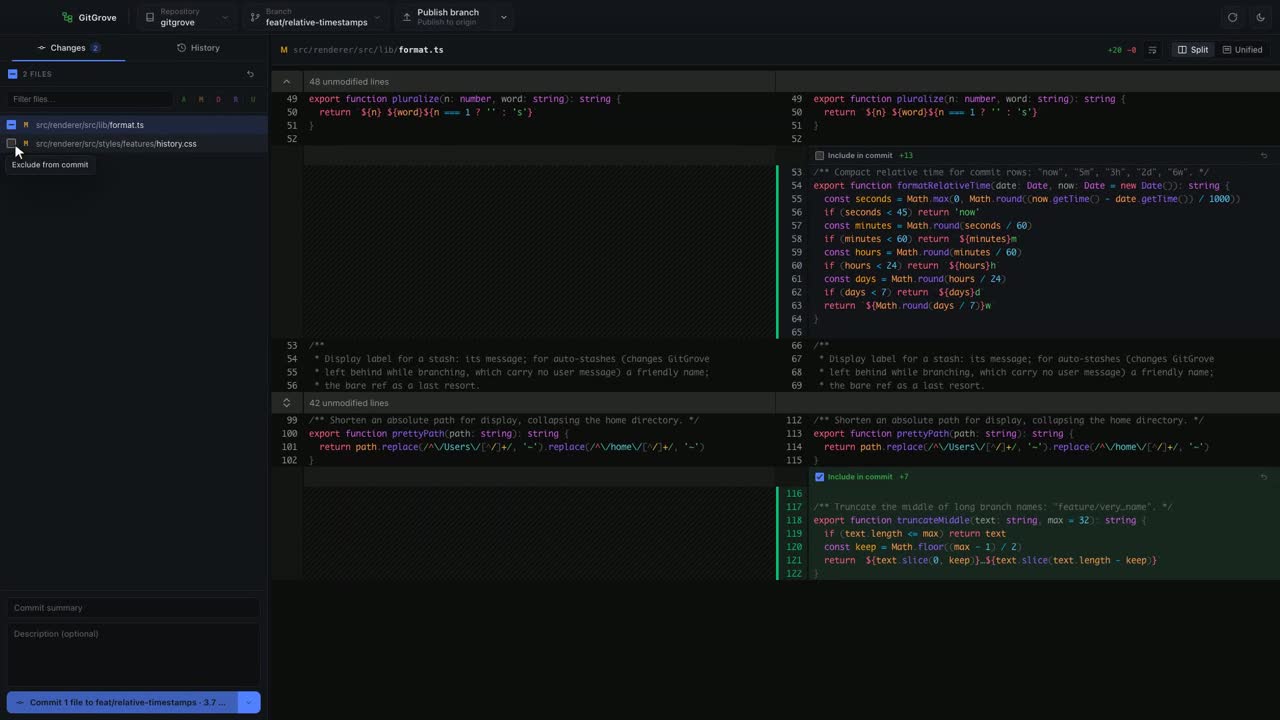Click the Filter files input

pyautogui.click(x=90, y=99)
